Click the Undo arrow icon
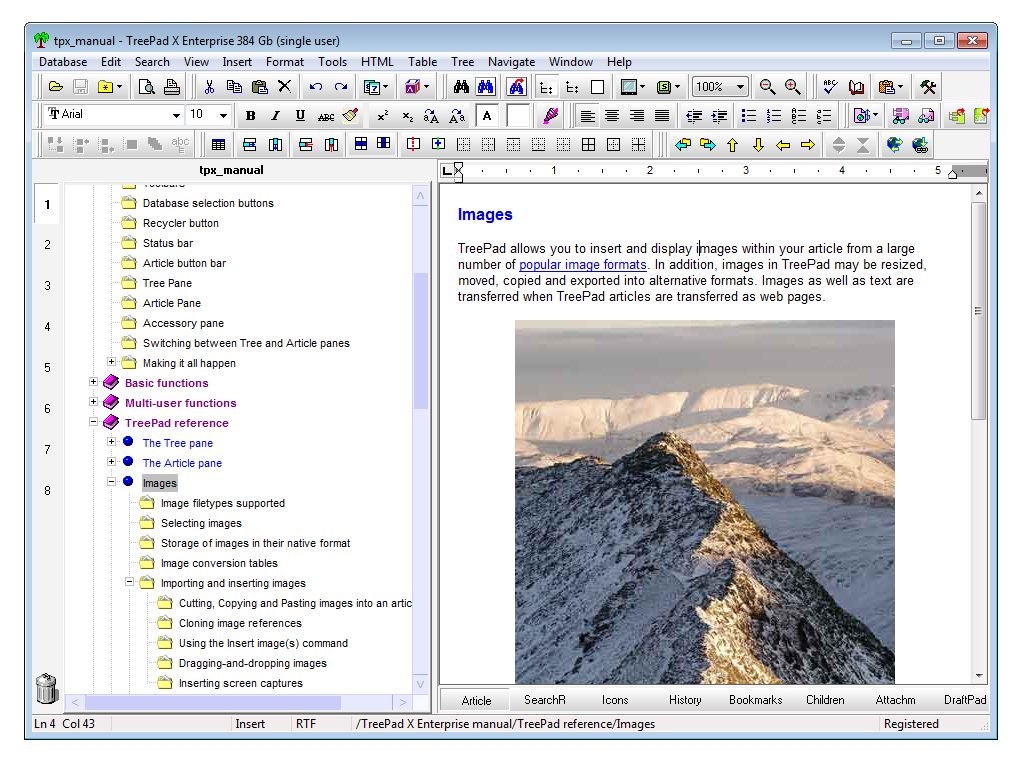This screenshot has height=759, width=1022. coord(316,87)
